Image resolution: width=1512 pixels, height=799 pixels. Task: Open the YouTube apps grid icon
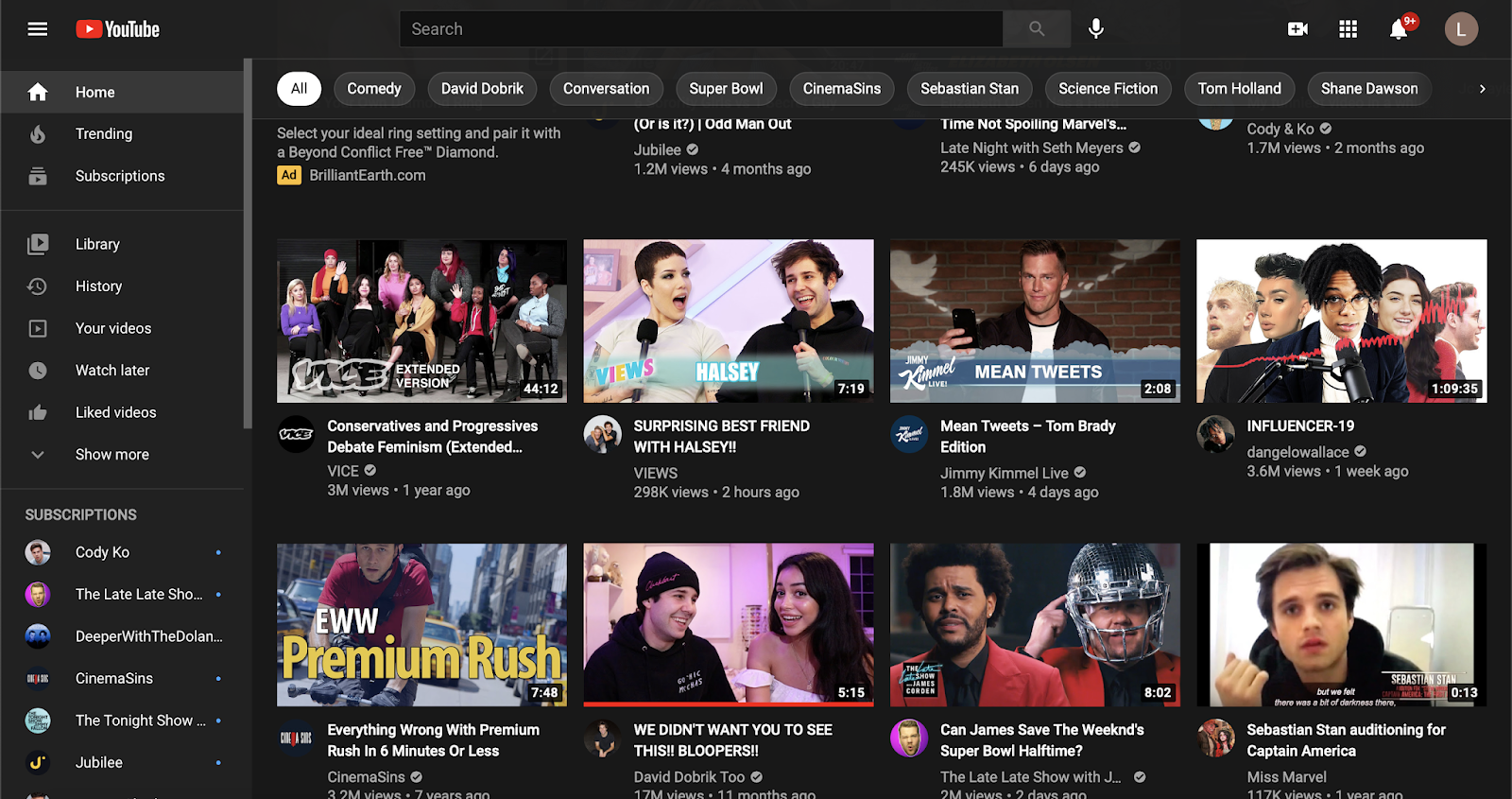coord(1349,29)
